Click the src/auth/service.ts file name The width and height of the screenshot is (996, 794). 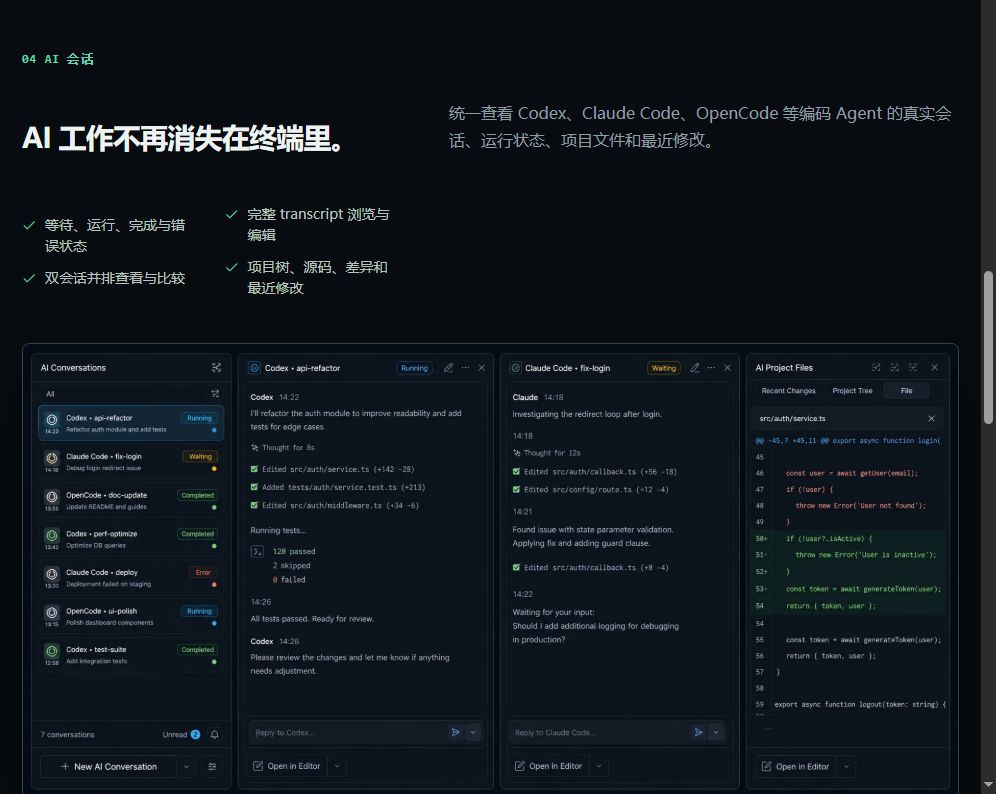click(792, 419)
